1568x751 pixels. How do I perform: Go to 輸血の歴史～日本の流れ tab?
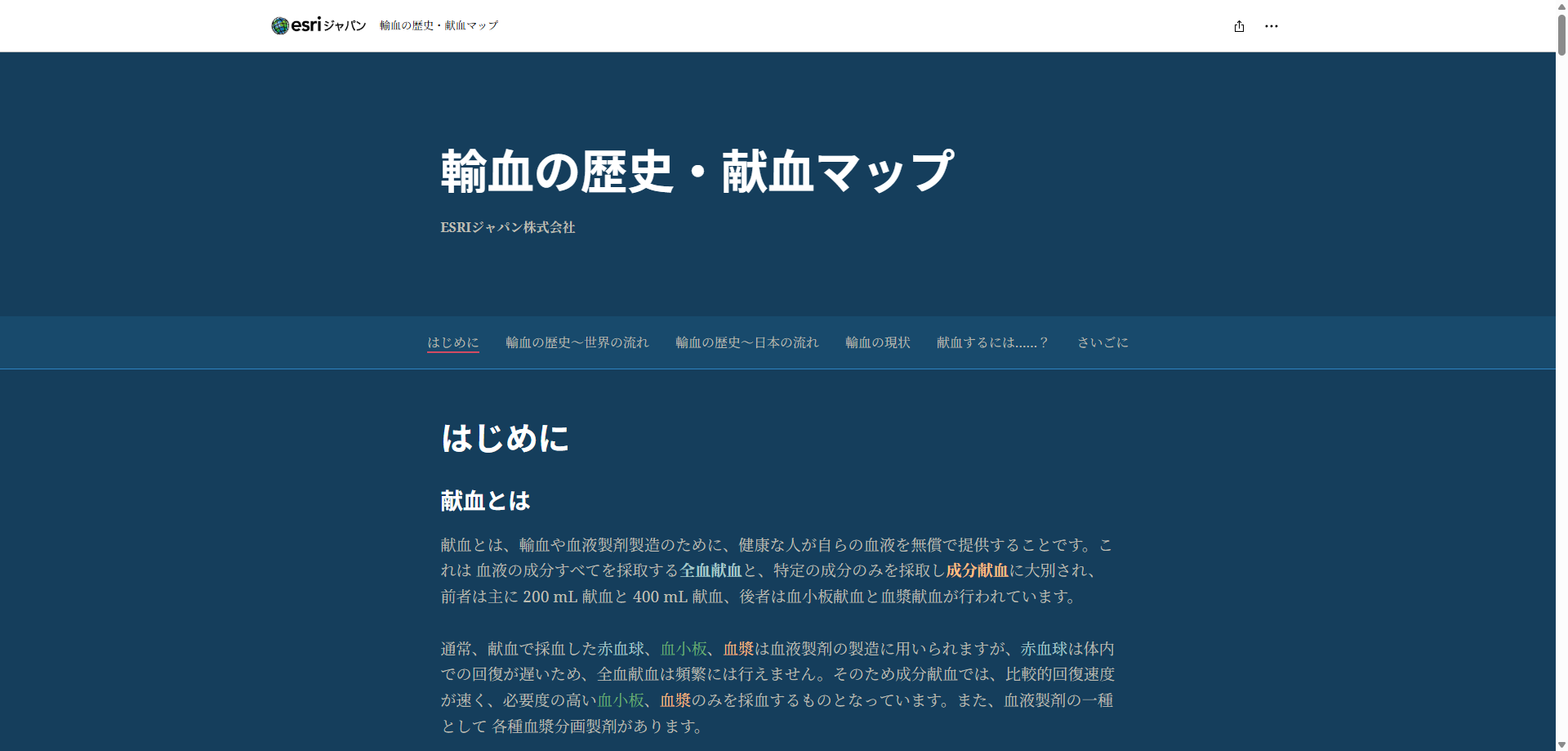pyautogui.click(x=746, y=342)
